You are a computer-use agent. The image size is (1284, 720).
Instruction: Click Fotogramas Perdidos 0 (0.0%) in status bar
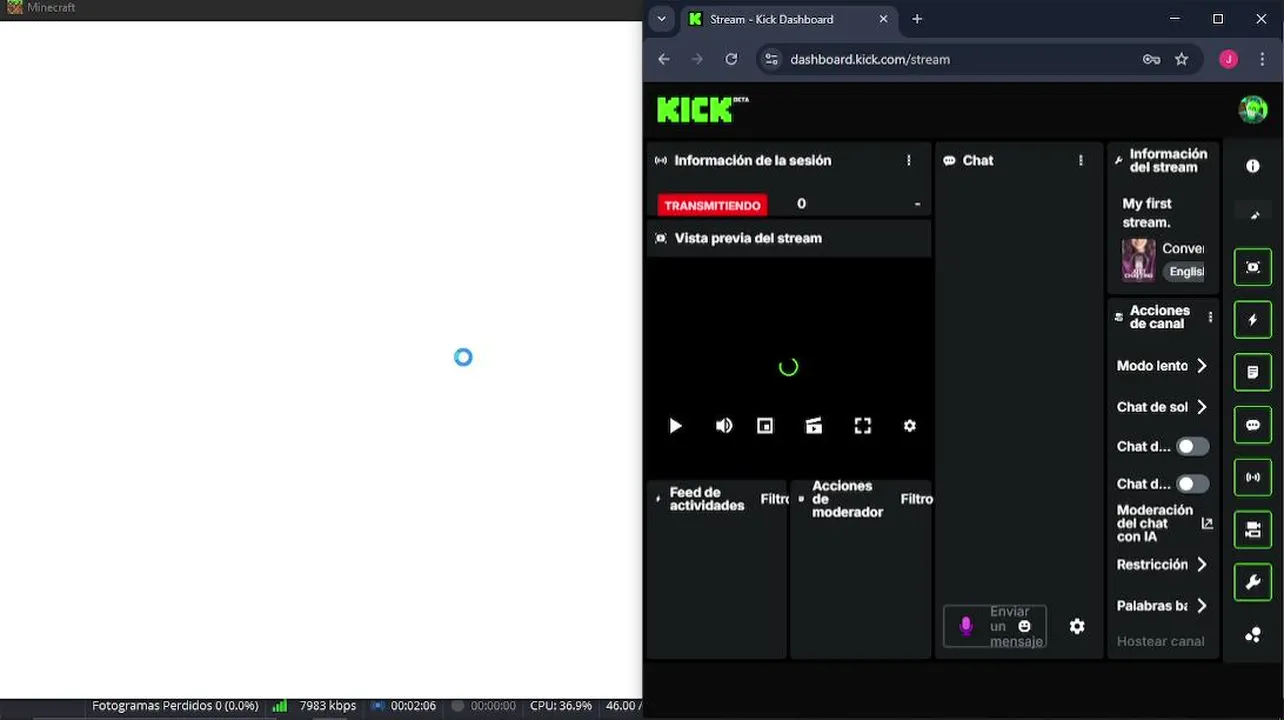(175, 706)
